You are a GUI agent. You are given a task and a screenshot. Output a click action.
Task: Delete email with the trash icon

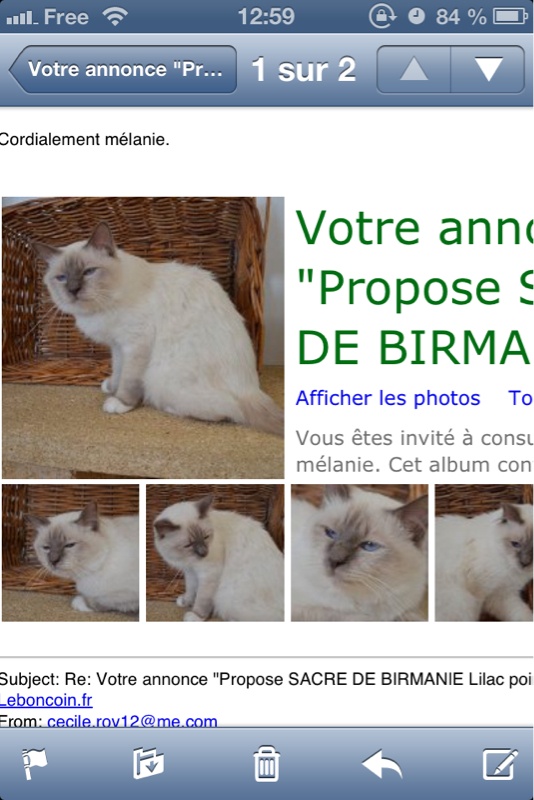point(266,763)
